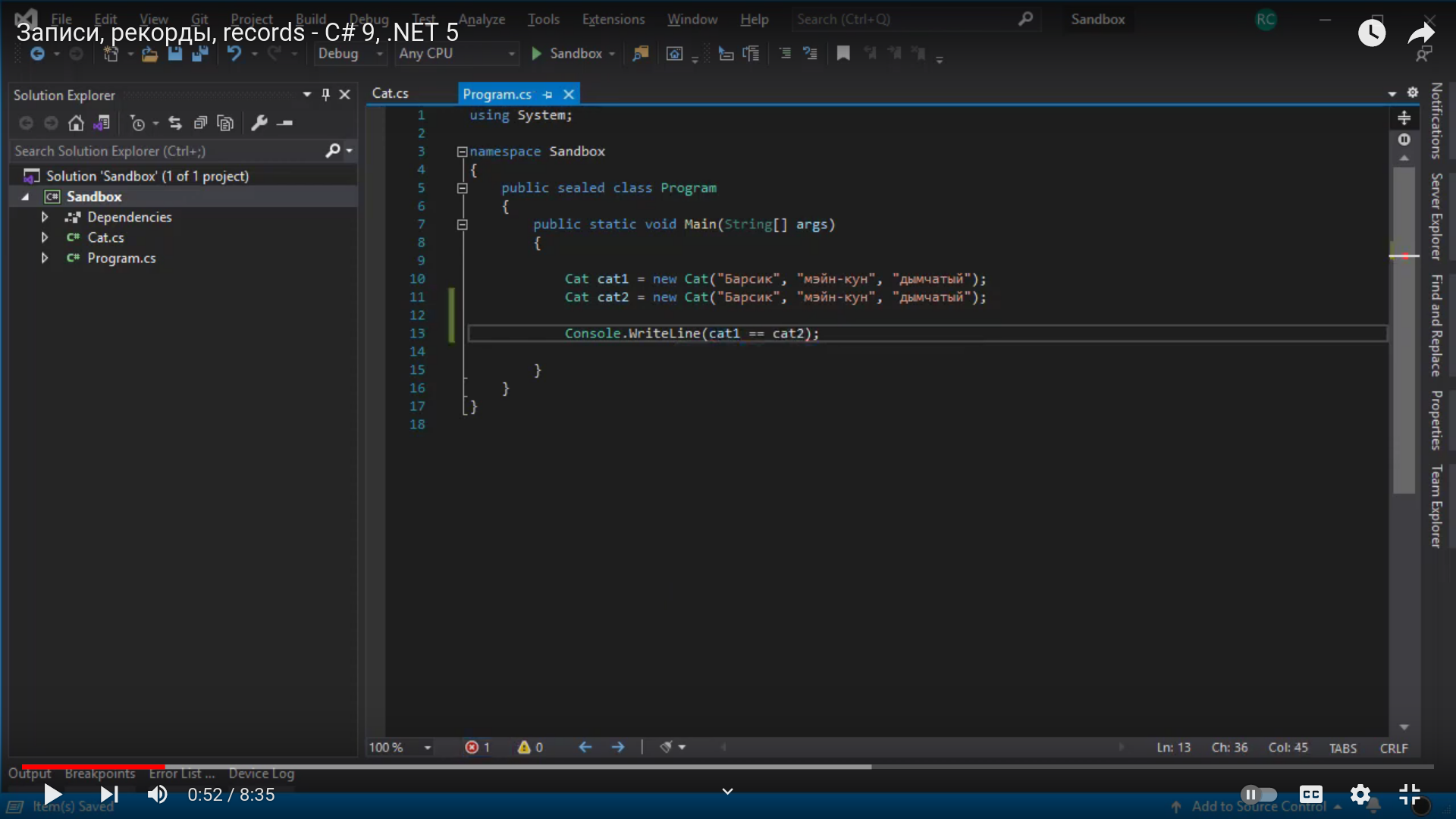Click Solution Explorer Properties wrench icon

259,123
